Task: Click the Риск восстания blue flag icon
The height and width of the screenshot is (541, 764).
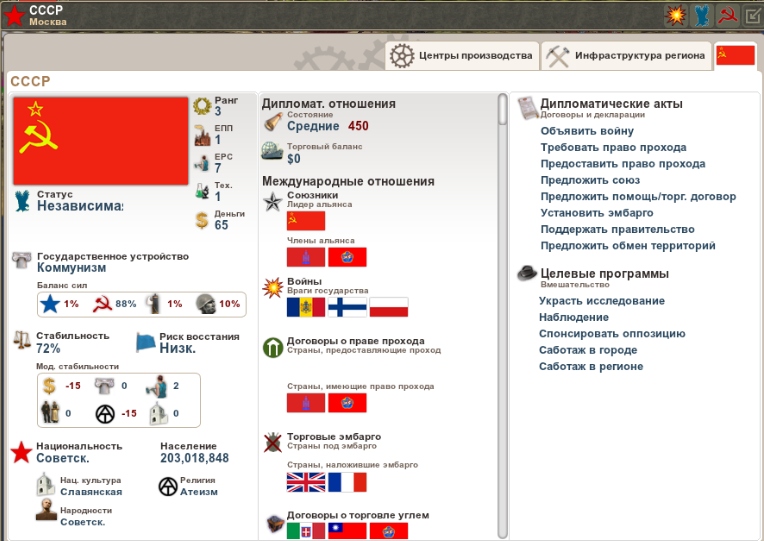Action: [145, 342]
